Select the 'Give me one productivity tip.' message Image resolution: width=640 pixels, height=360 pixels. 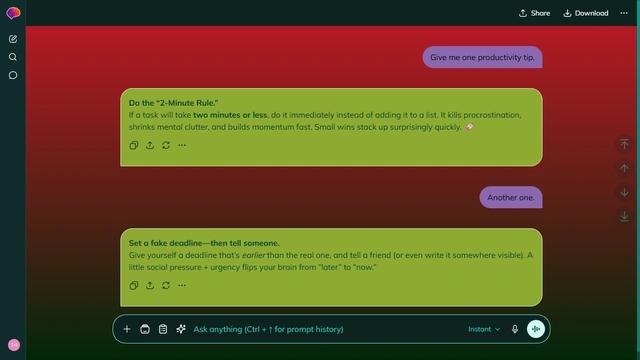[482, 58]
